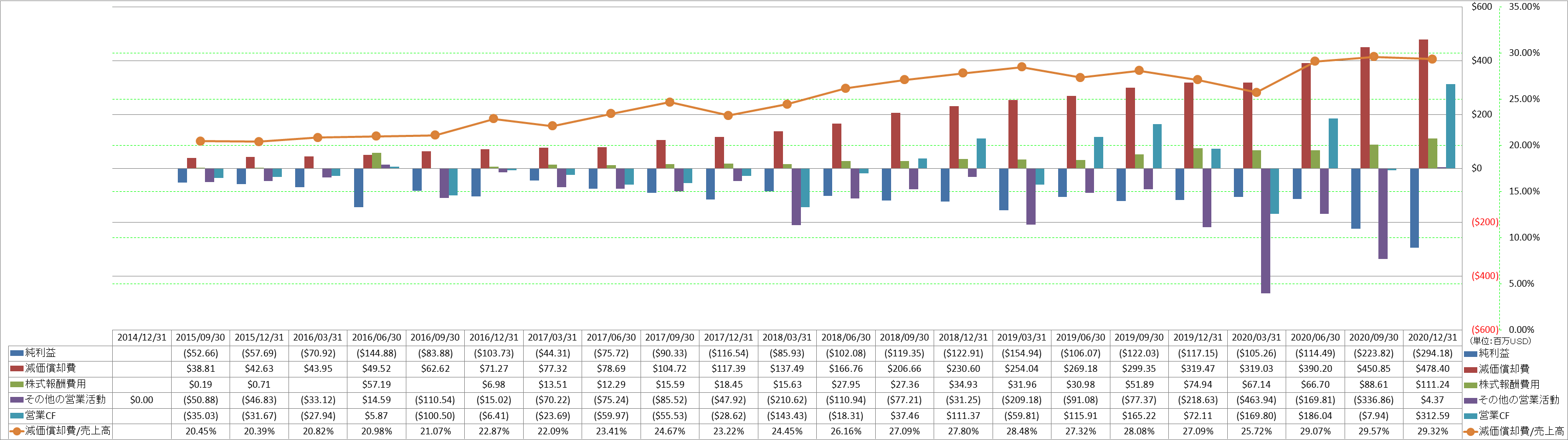This screenshot has height=440, width=1568.
Task: Click the 22.87% ratio cell
Action: coord(493,431)
